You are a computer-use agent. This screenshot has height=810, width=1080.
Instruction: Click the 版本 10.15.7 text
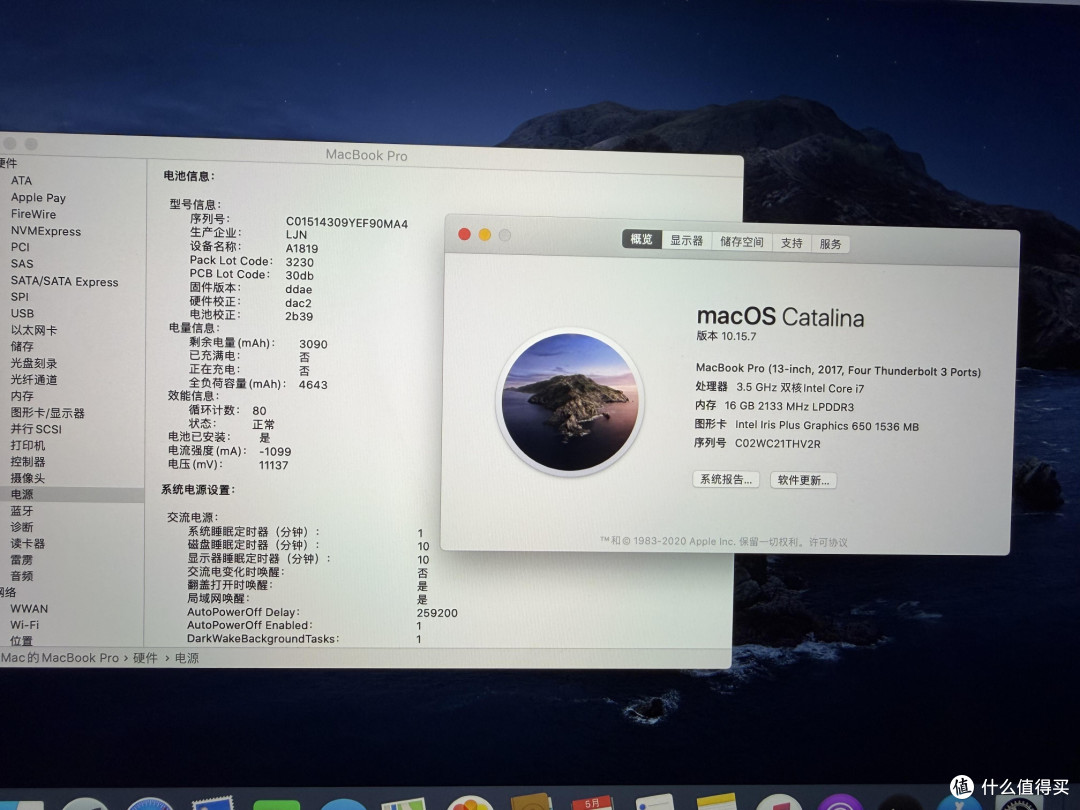(x=726, y=336)
